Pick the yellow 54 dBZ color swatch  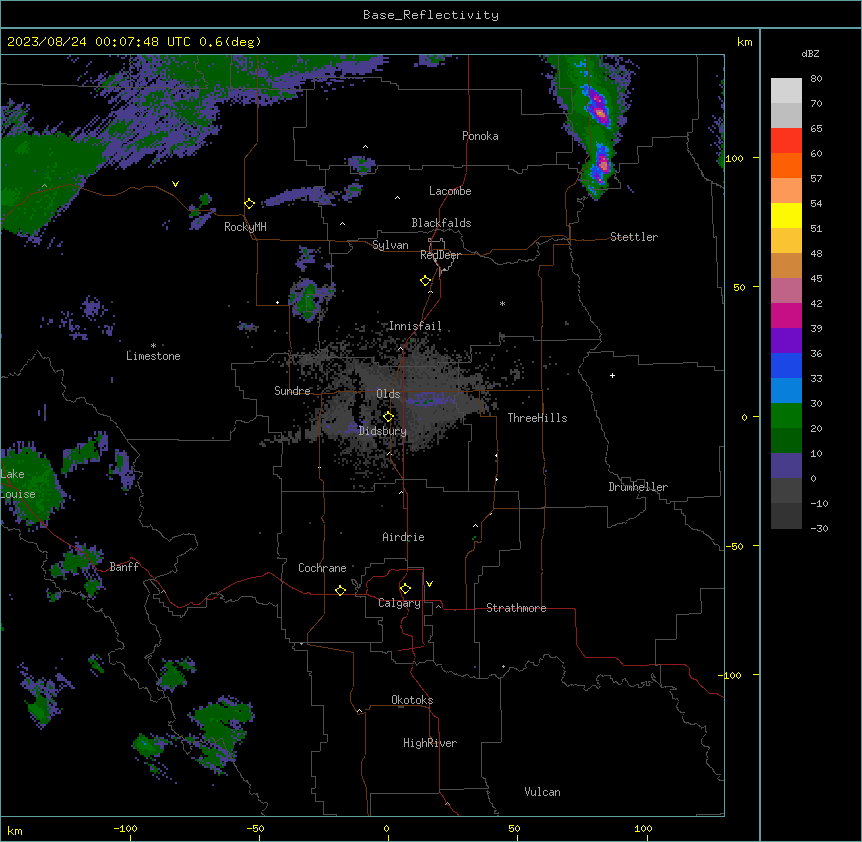[786, 215]
